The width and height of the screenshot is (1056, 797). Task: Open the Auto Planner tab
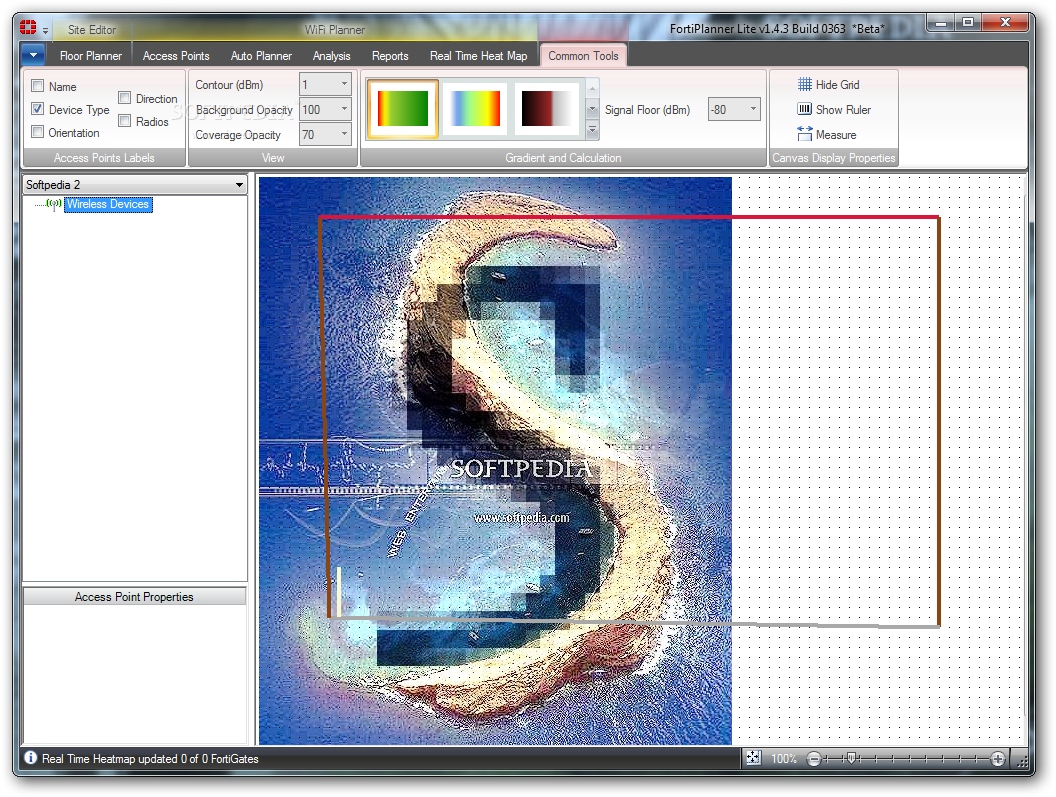[261, 56]
